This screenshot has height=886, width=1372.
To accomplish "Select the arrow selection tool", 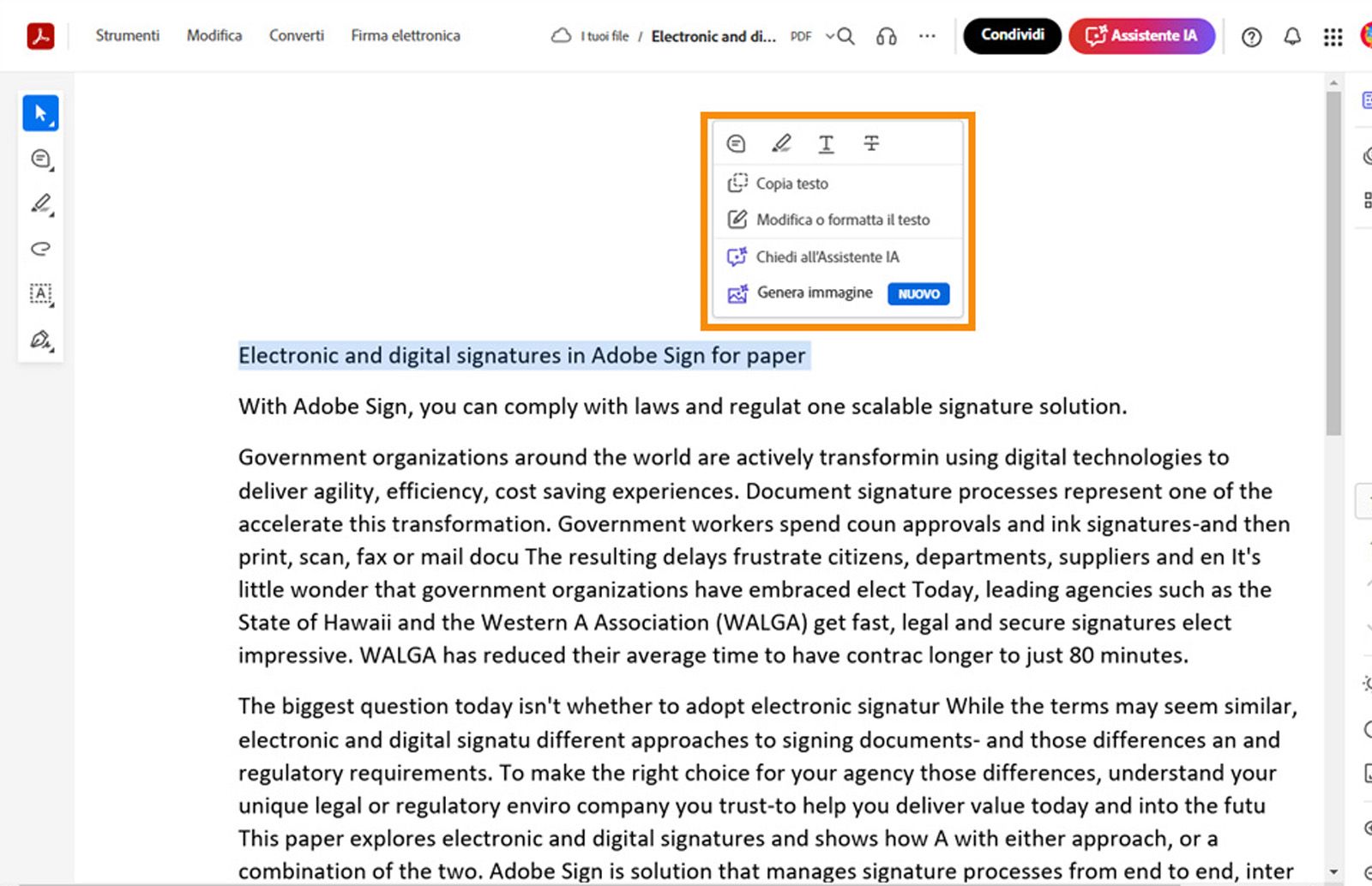I will [x=40, y=112].
